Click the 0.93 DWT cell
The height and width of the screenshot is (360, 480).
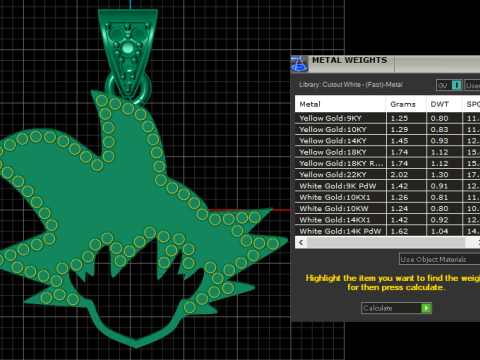click(x=444, y=141)
